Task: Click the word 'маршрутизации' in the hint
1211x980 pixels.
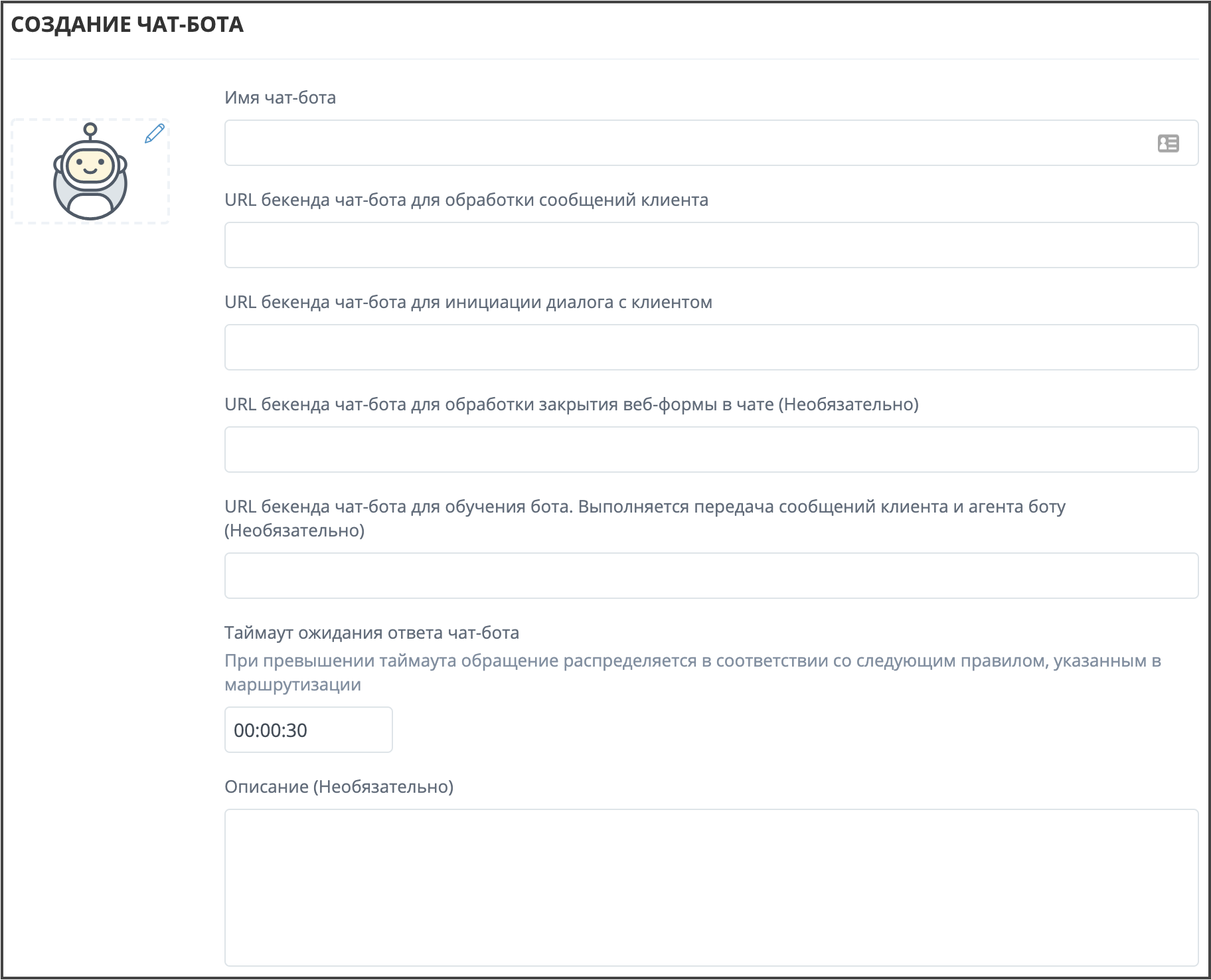Action: tap(293, 685)
